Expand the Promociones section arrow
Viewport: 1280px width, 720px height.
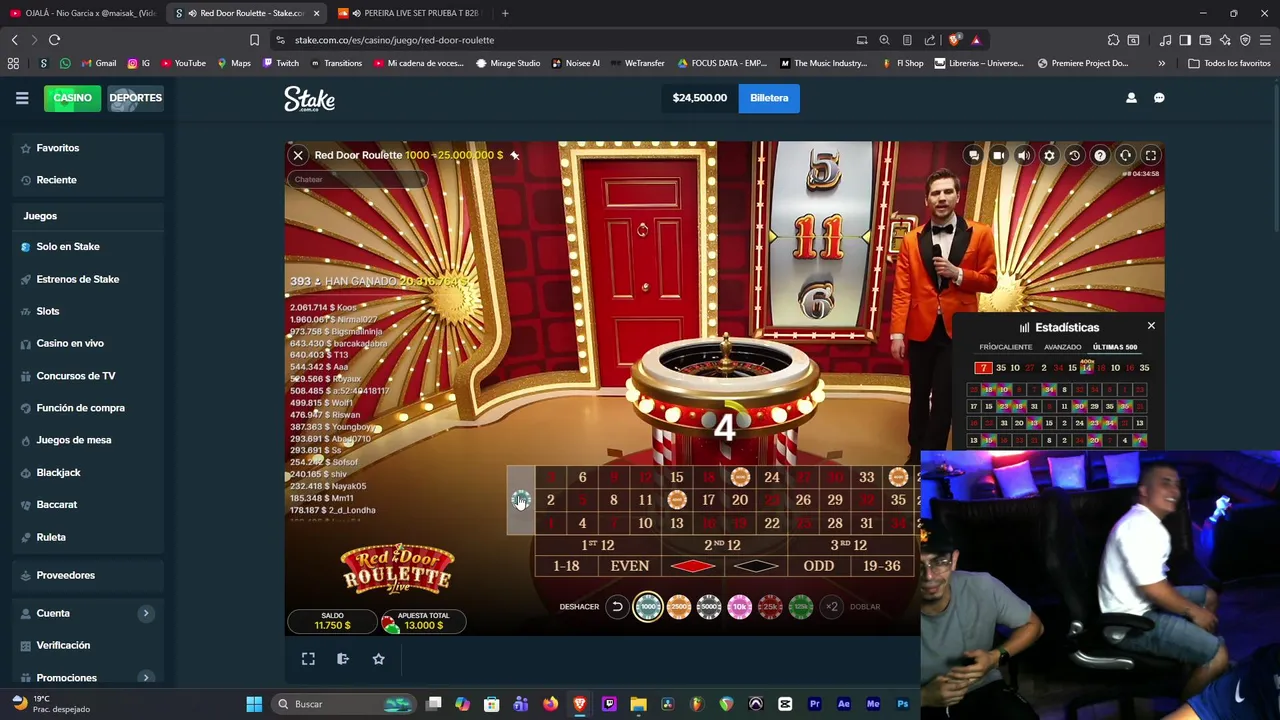tap(146, 678)
